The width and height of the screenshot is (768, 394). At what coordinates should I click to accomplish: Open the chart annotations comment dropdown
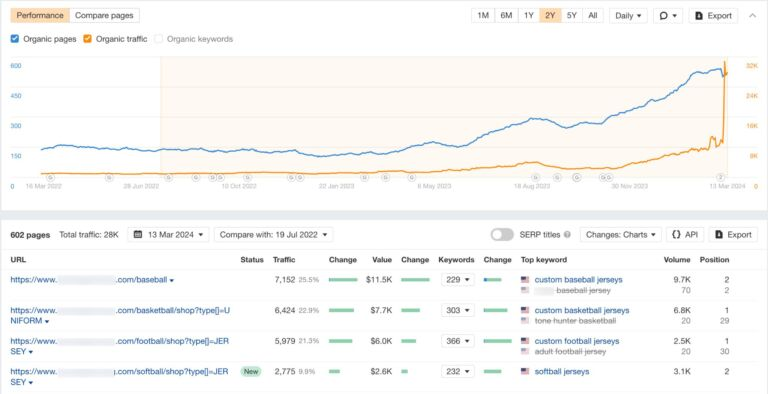[x=668, y=15]
